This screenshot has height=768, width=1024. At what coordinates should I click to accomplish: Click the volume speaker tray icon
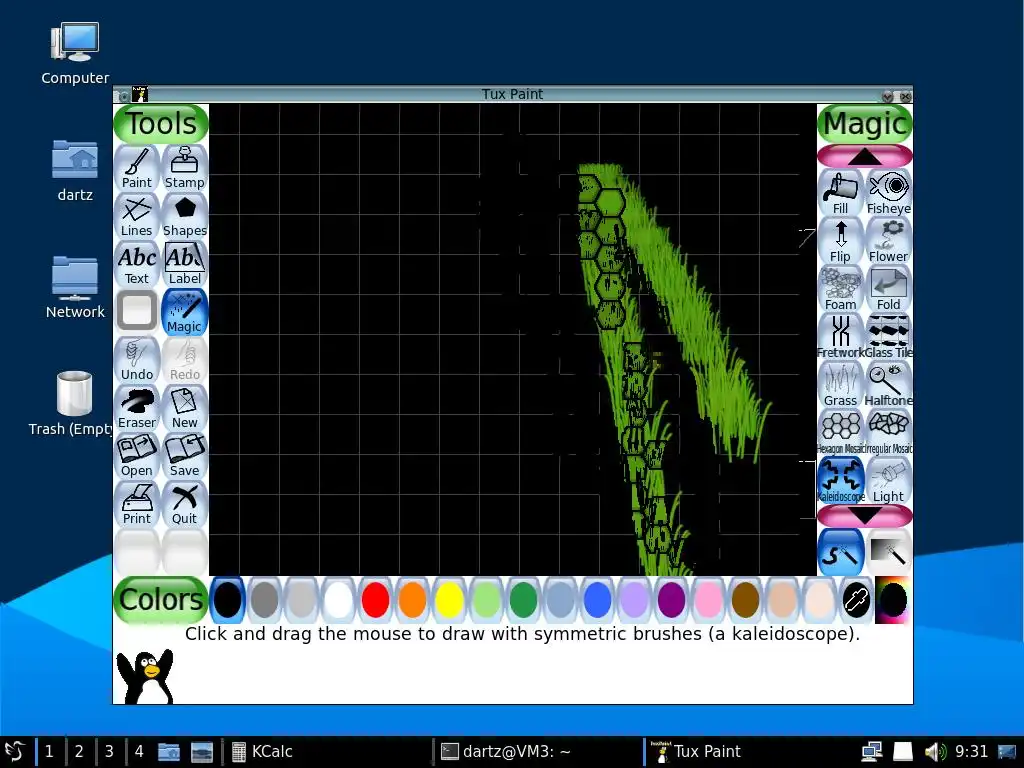[935, 752]
